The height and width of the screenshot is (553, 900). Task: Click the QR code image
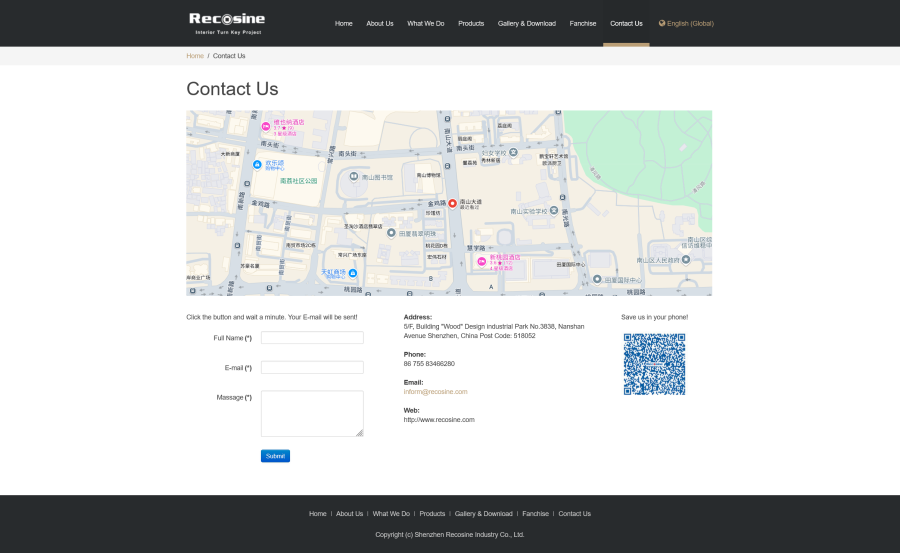654,364
